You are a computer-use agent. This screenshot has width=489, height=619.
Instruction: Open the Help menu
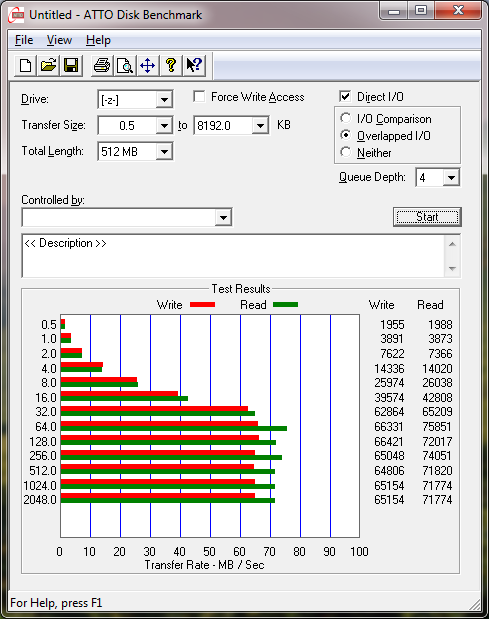click(x=98, y=40)
